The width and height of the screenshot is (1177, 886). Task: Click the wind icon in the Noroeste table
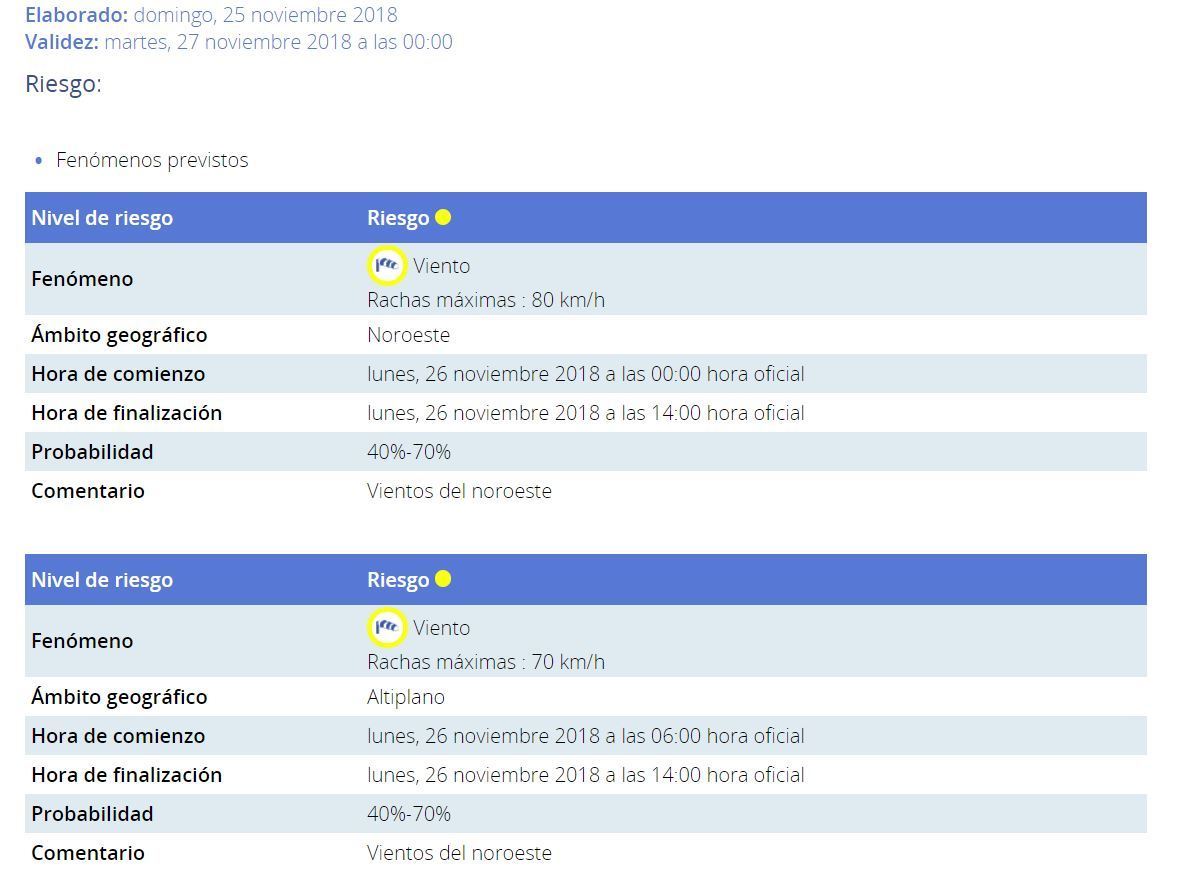(386, 265)
